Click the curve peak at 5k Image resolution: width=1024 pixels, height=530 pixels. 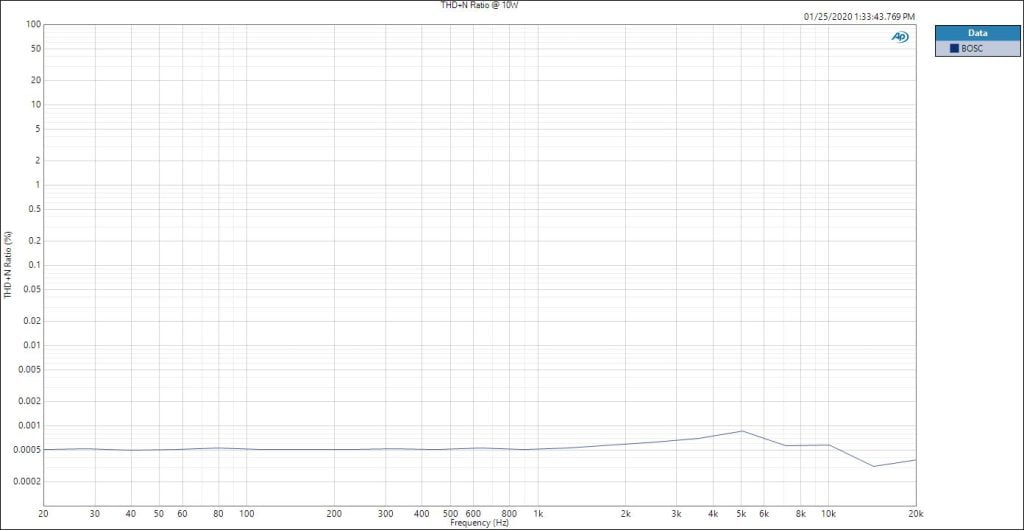tap(741, 431)
